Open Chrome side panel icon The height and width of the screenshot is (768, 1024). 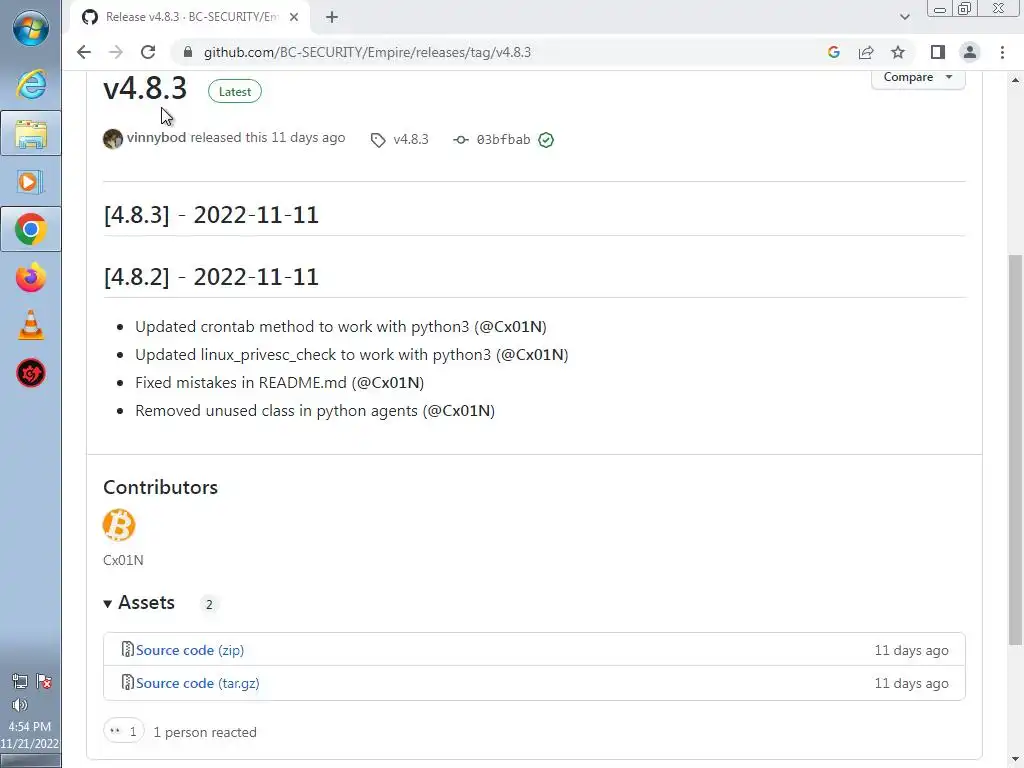pyautogui.click(x=938, y=52)
